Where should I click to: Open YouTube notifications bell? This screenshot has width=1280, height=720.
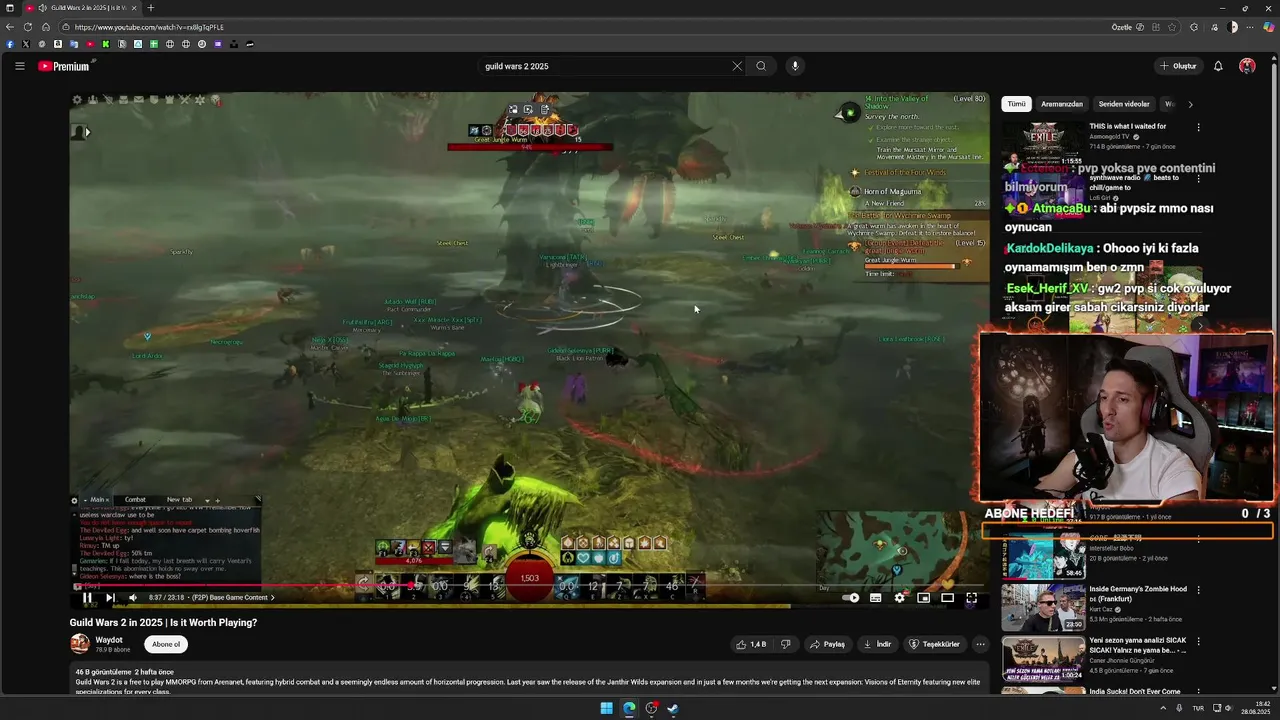coord(1218,66)
